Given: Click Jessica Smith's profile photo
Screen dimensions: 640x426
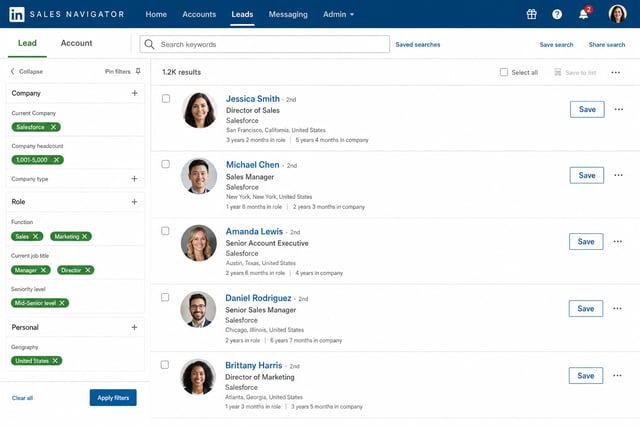Looking at the screenshot, I should point(199,110).
